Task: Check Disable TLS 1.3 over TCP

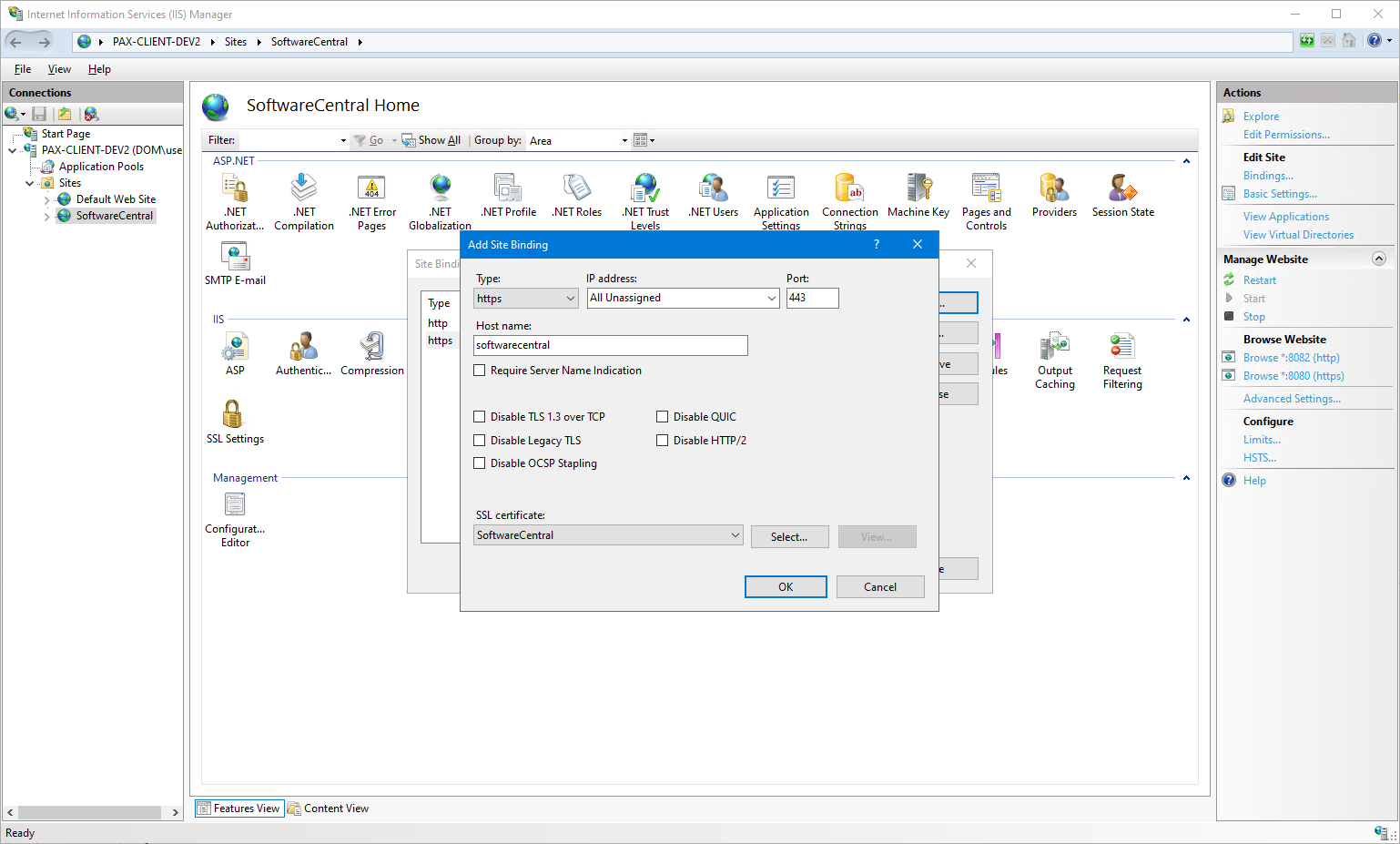Action: point(480,417)
